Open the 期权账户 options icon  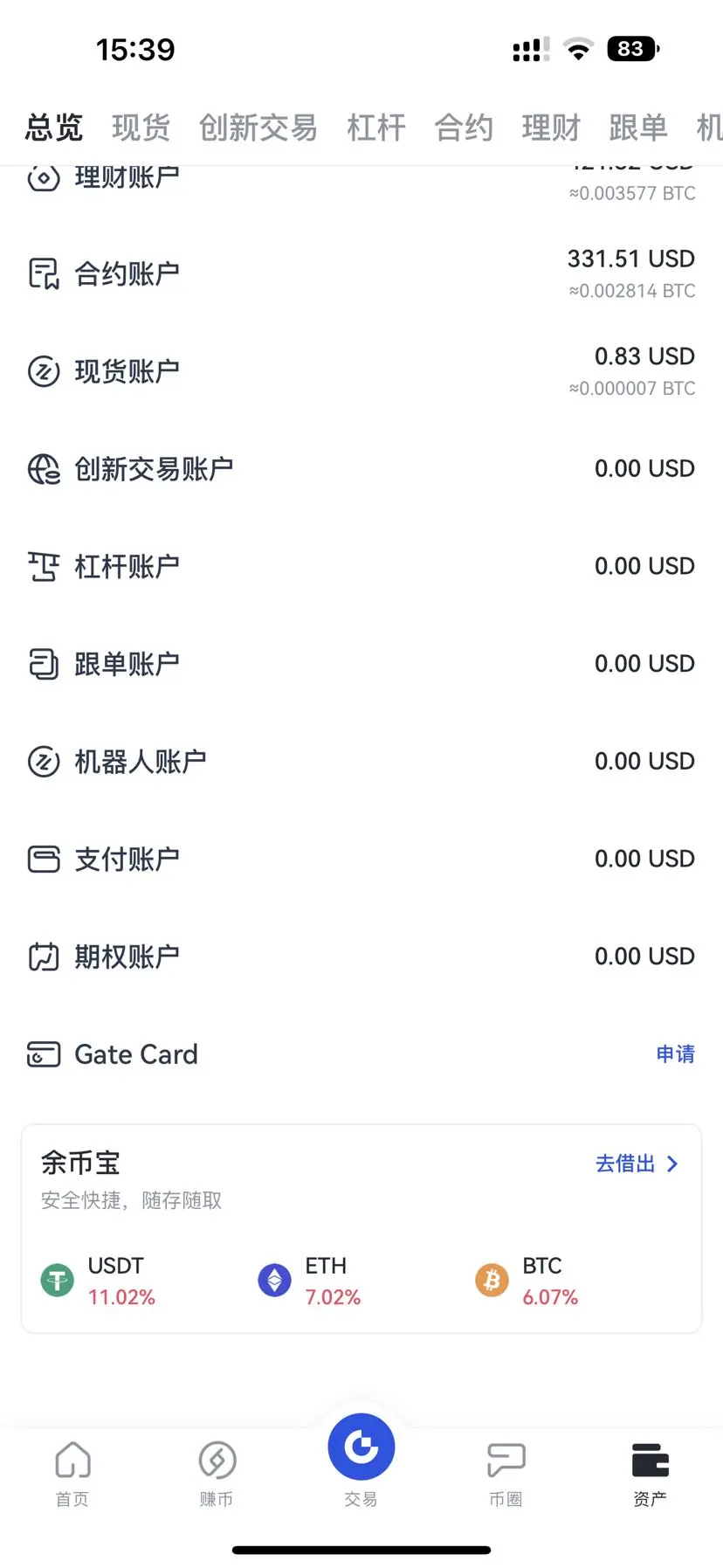coord(44,957)
